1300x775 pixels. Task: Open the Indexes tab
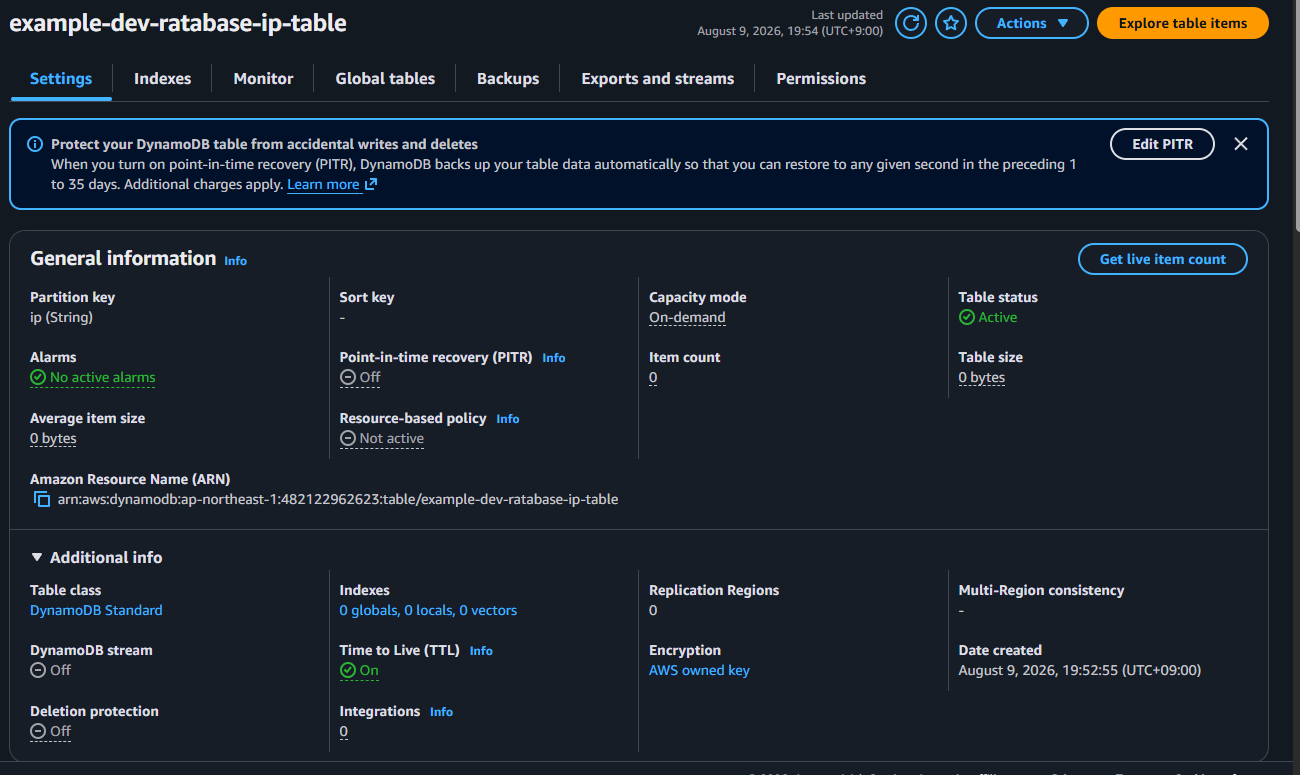coord(162,79)
